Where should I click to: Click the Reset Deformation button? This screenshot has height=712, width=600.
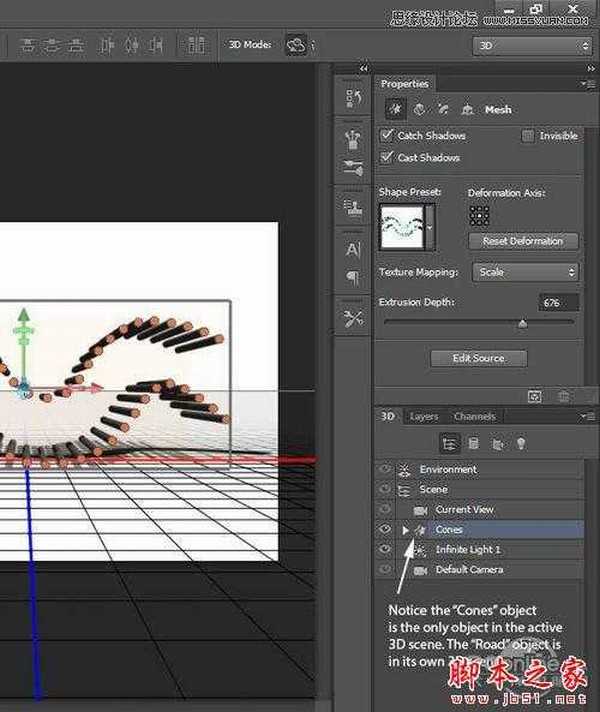point(523,241)
